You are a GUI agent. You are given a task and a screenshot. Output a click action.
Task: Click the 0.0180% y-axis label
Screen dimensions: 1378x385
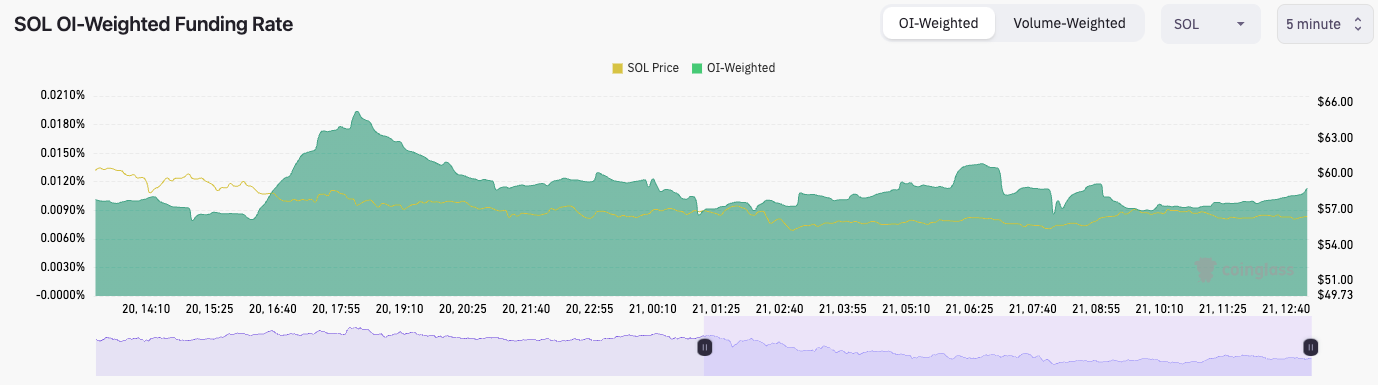click(x=63, y=124)
